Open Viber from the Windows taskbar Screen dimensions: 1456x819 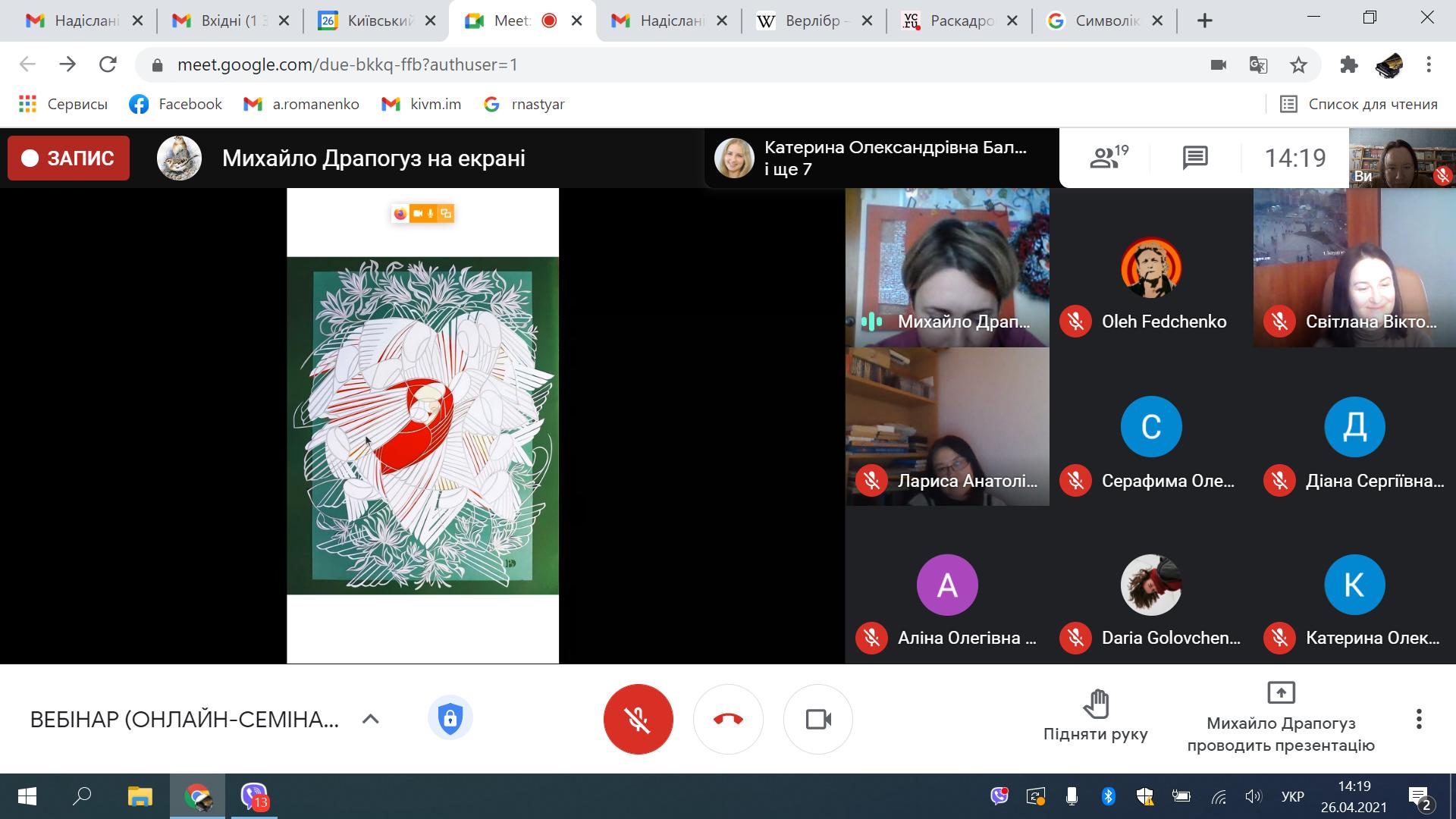point(253,796)
